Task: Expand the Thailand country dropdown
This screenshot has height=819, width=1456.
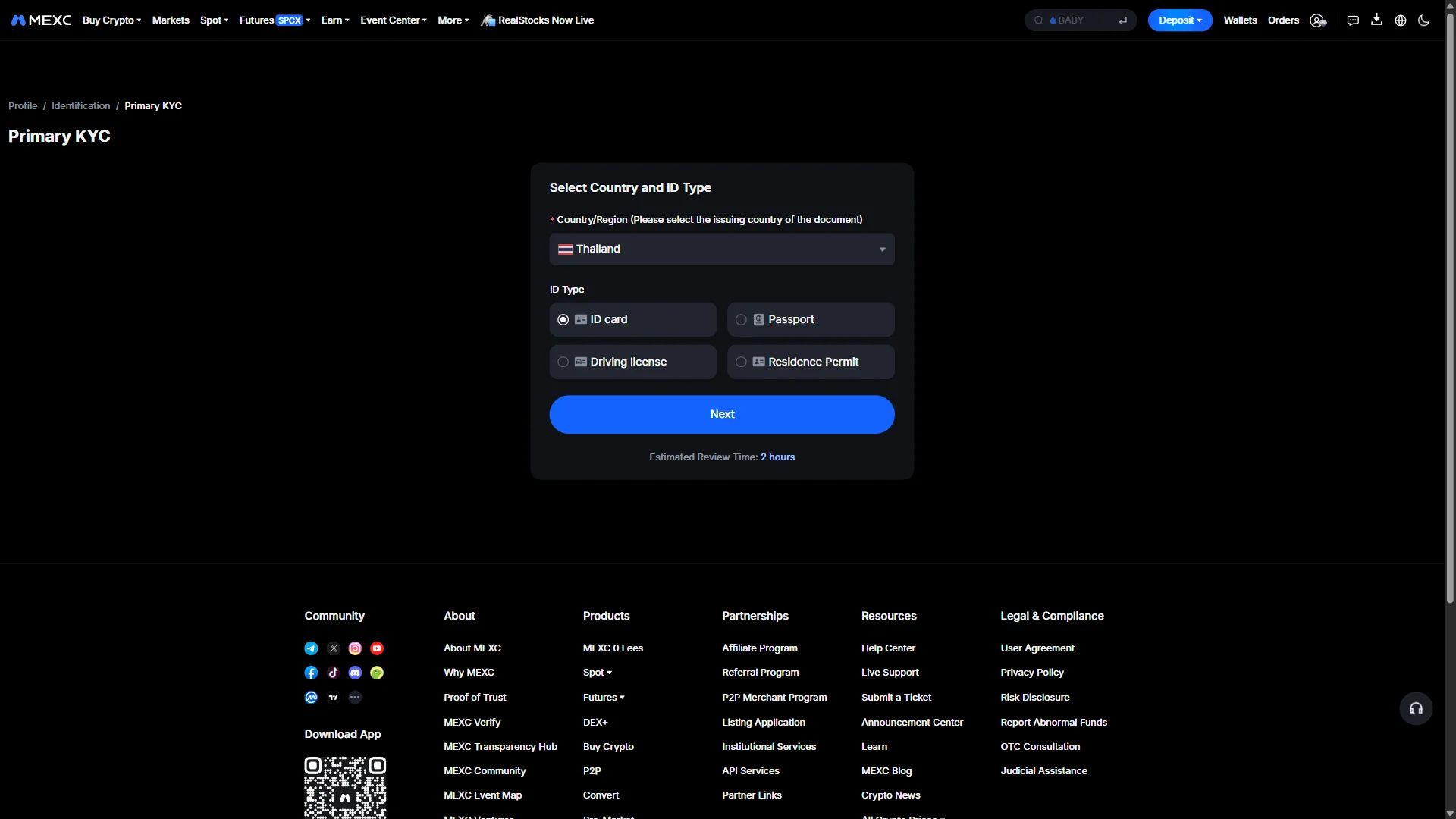Action: (722, 249)
